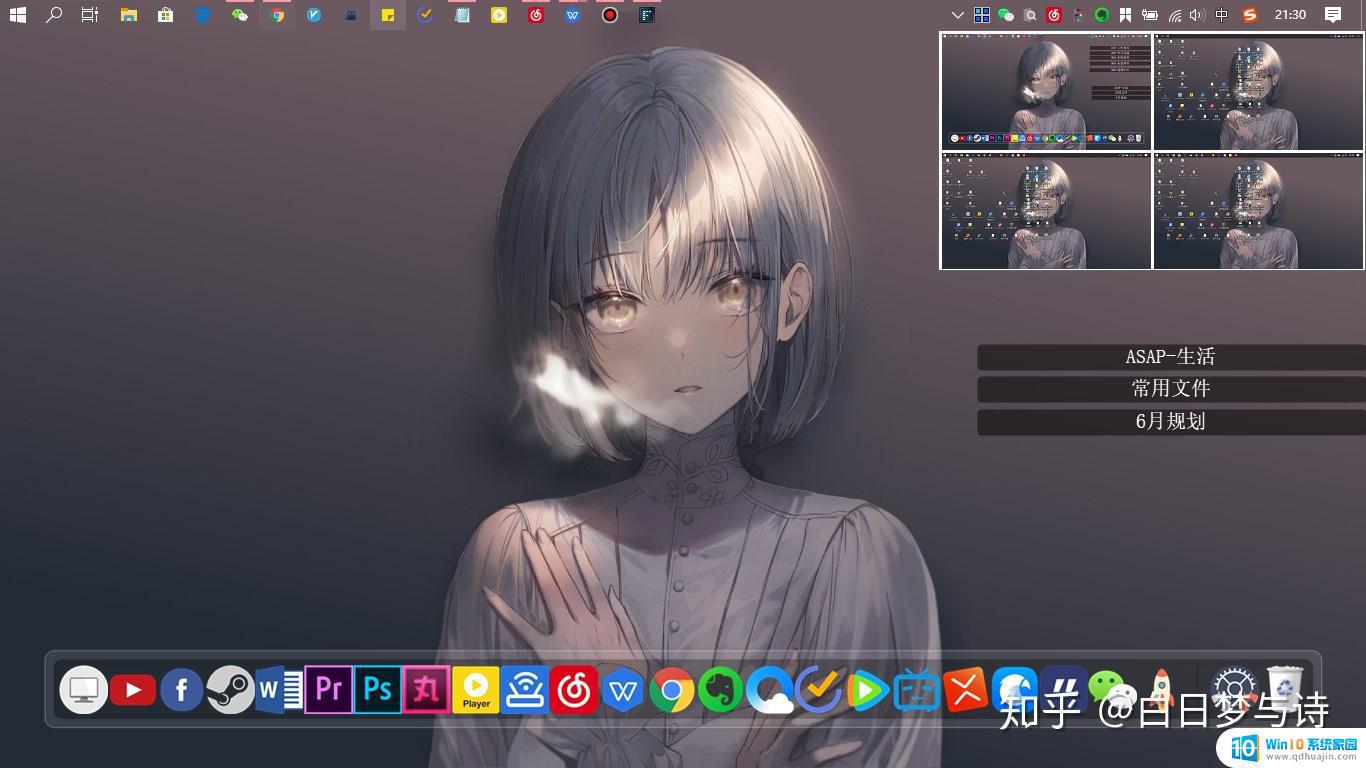Launch Chrome from the dock

point(672,690)
